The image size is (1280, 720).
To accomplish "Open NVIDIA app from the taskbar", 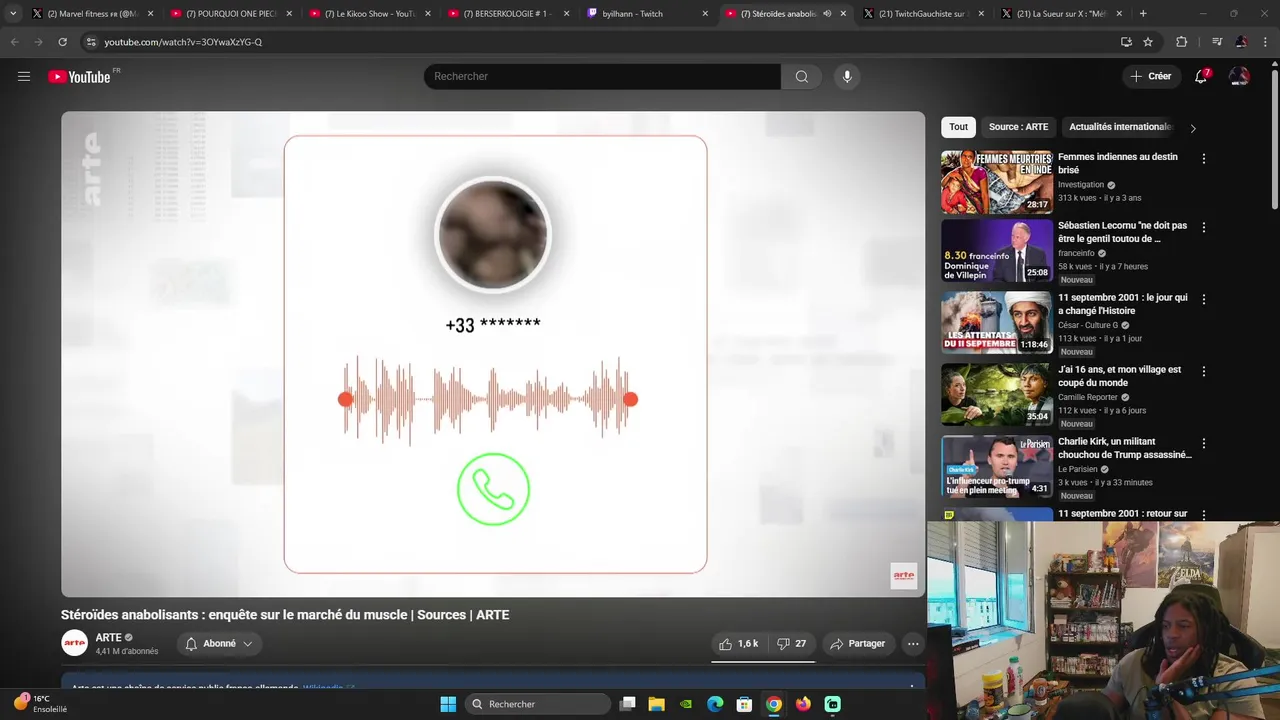I will pos(686,704).
